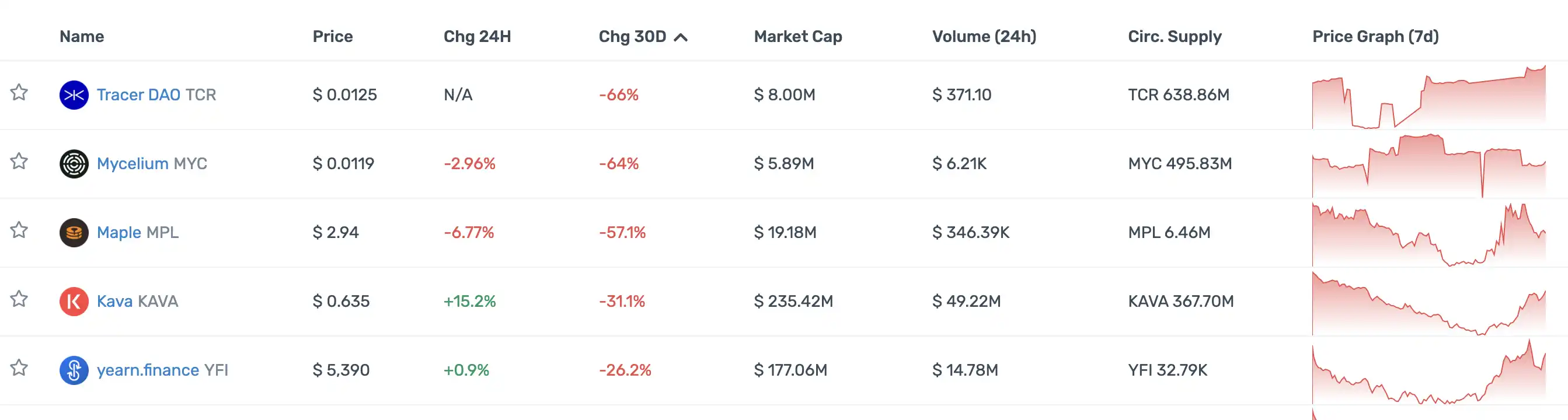The image size is (1568, 420).
Task: Click the Tracer DAO coin logo icon
Action: 74,95
